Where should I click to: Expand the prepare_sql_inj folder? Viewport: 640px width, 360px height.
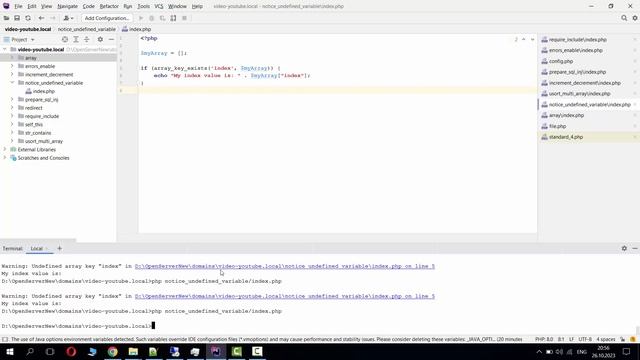tap(12, 99)
